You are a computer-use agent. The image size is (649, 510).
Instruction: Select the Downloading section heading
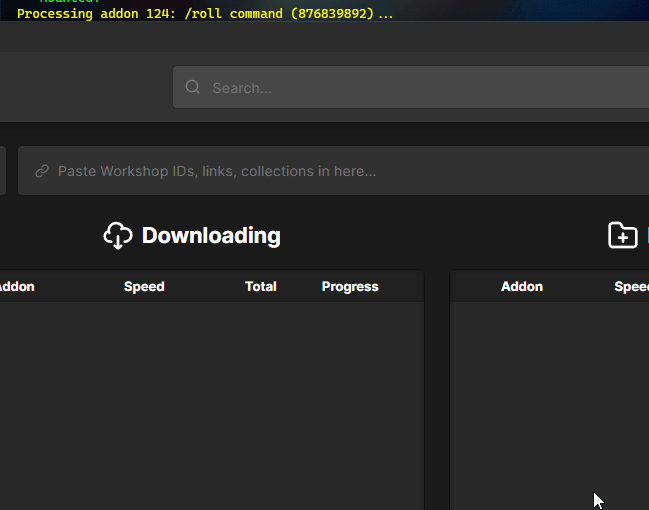(x=211, y=236)
